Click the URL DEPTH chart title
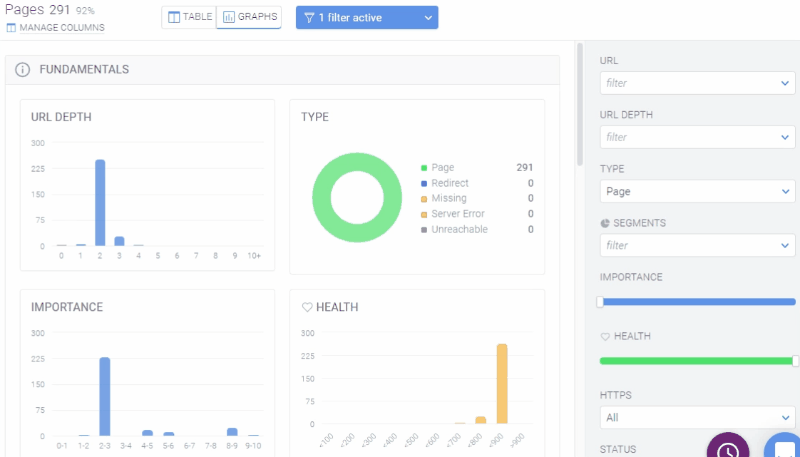Viewport: 800px width, 457px height. [x=61, y=117]
